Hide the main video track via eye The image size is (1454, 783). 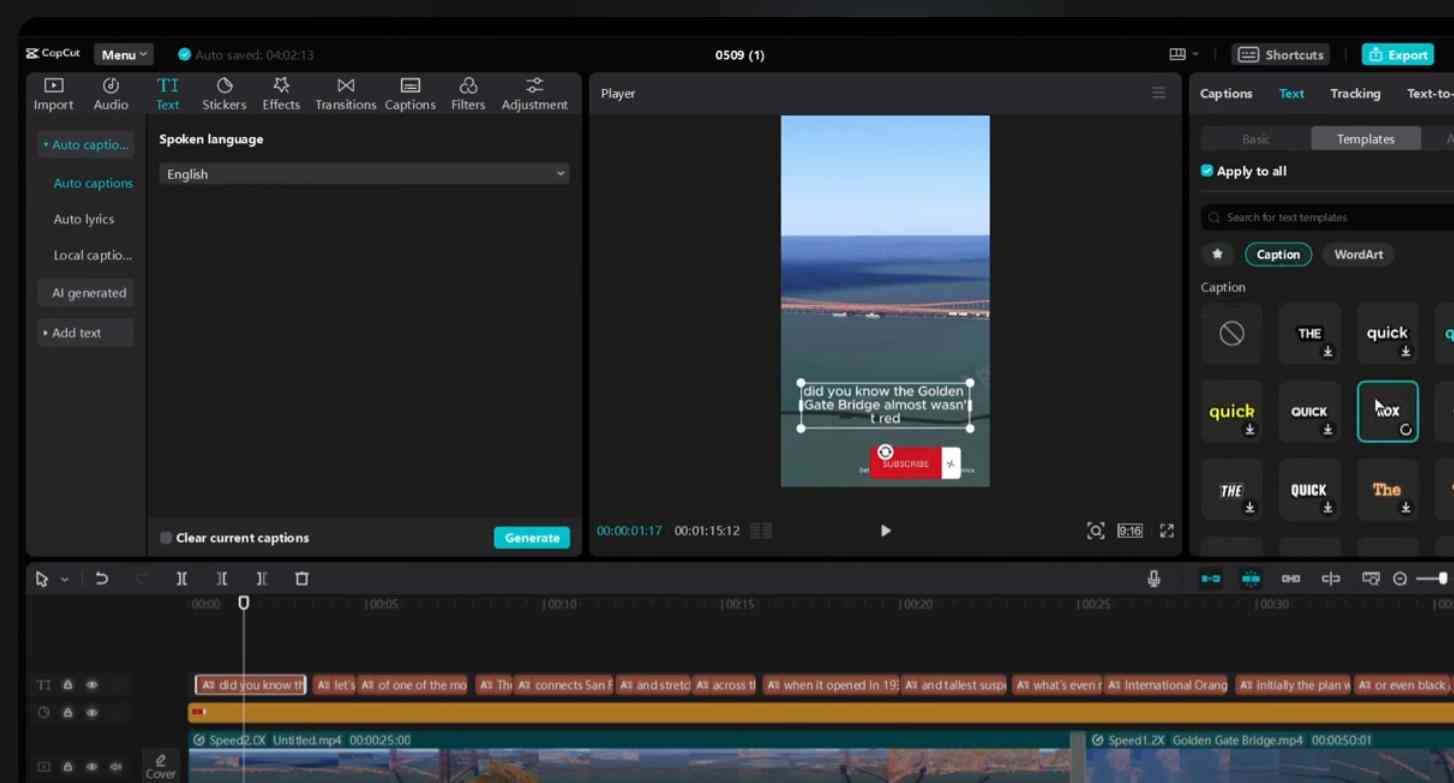pyautogui.click(x=92, y=767)
